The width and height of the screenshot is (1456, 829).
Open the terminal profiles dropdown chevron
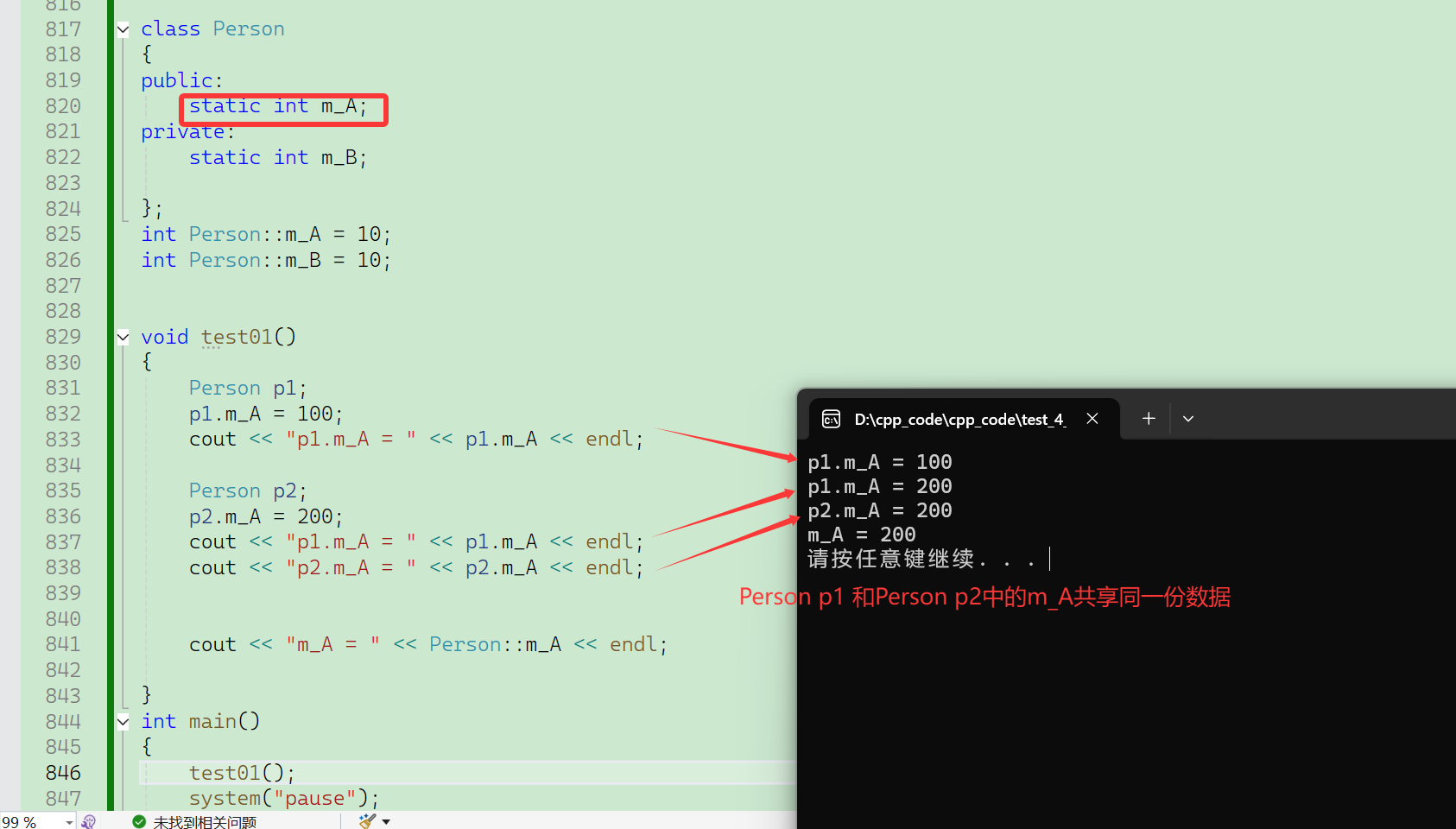tap(1188, 419)
